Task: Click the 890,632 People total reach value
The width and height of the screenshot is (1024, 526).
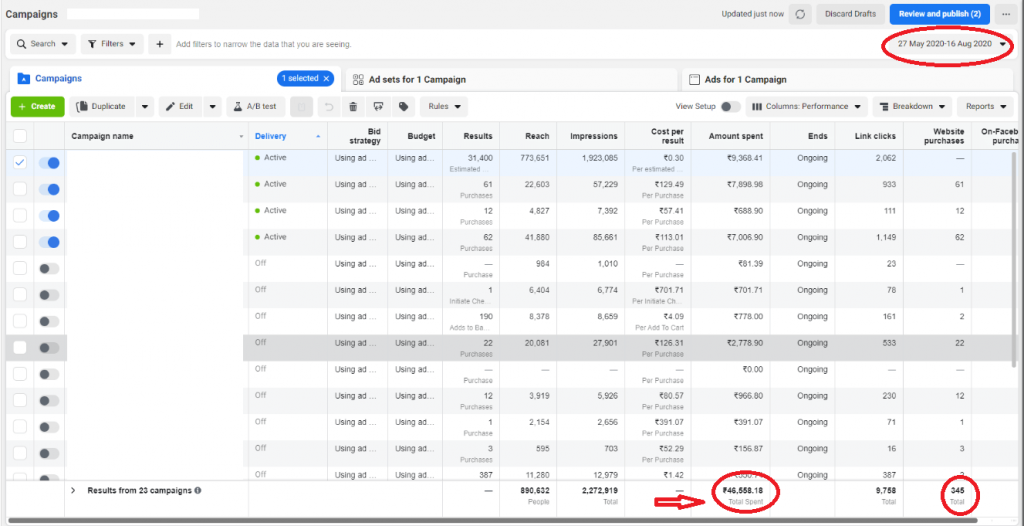Action: click(x=534, y=490)
